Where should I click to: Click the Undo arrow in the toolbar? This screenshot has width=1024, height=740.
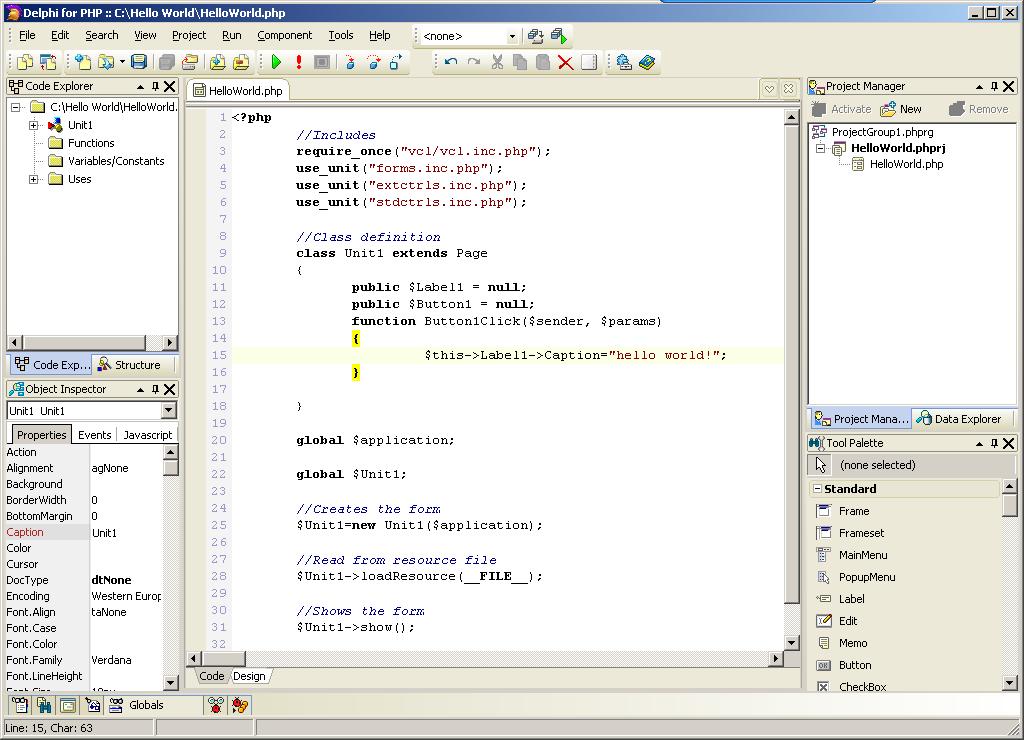click(451, 62)
